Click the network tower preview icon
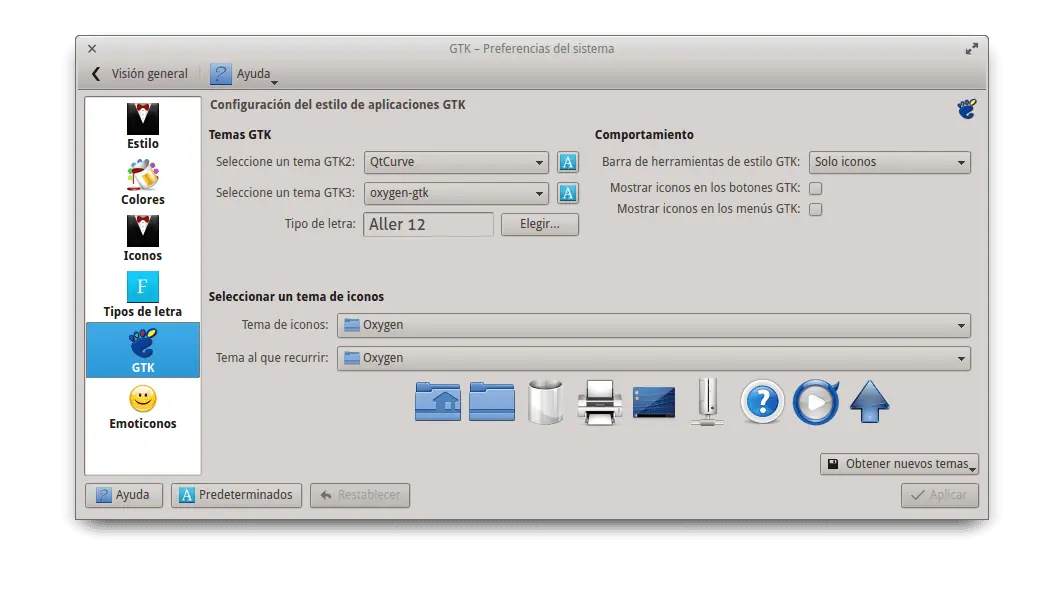The height and width of the screenshot is (605, 1064). click(707, 402)
